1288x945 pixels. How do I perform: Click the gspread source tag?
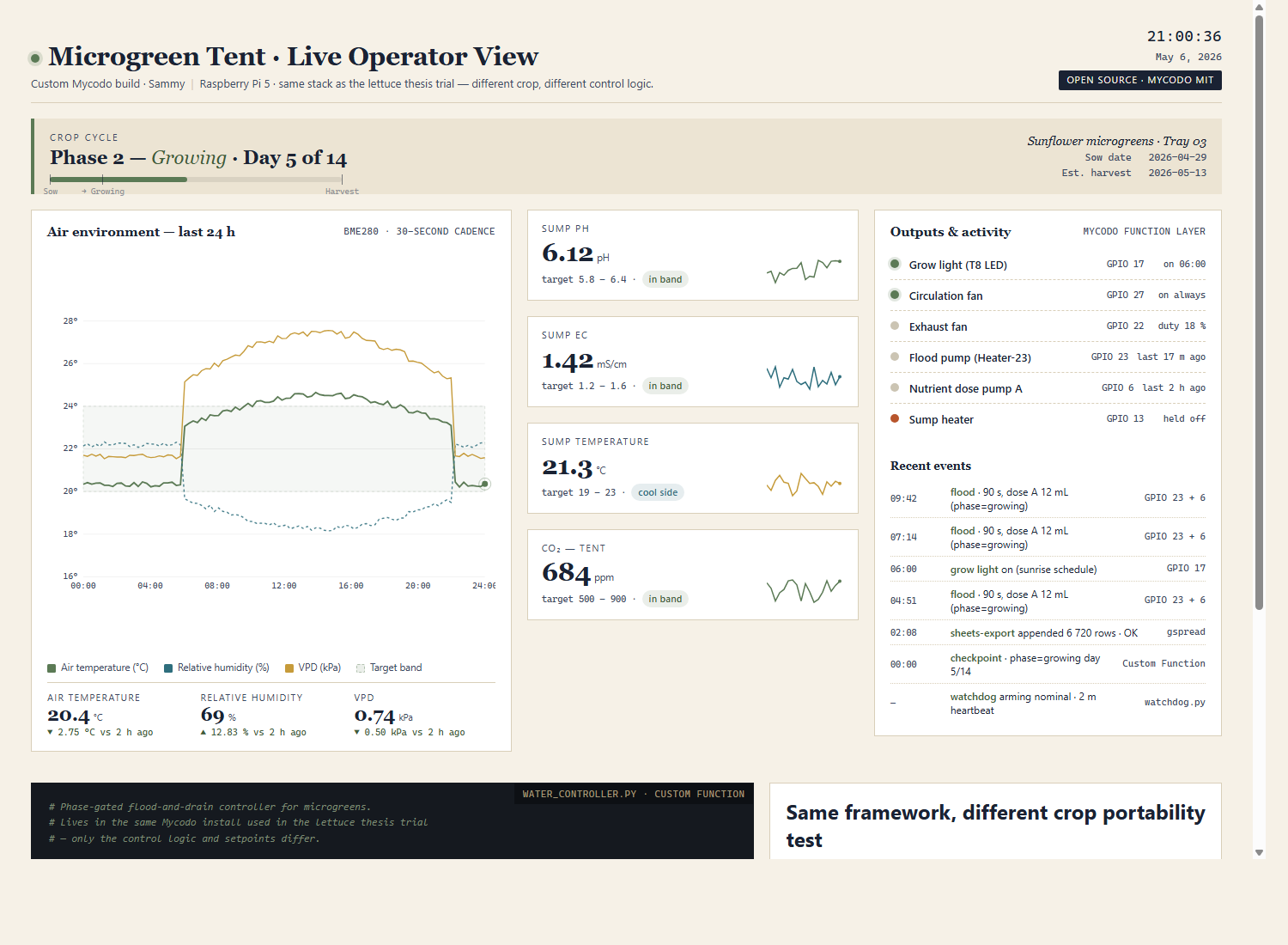(x=1186, y=631)
